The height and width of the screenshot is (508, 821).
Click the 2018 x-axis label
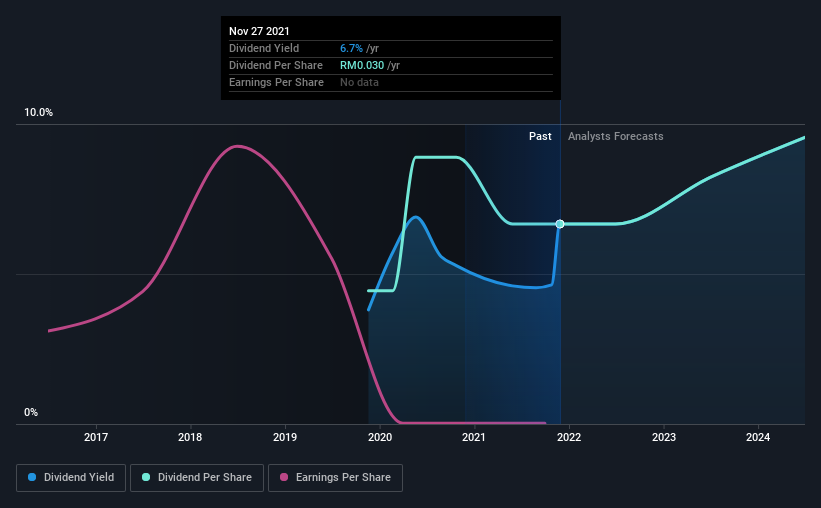(190, 437)
